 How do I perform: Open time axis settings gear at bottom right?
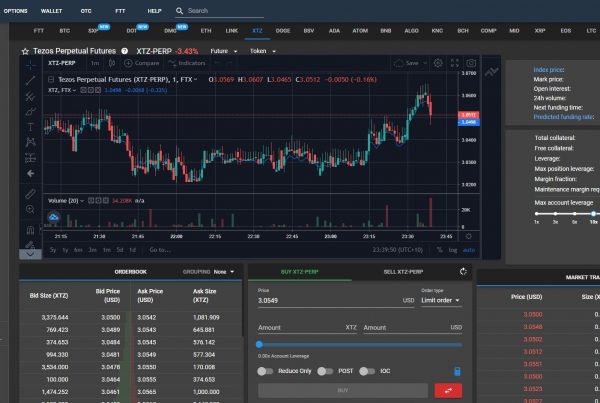(469, 236)
